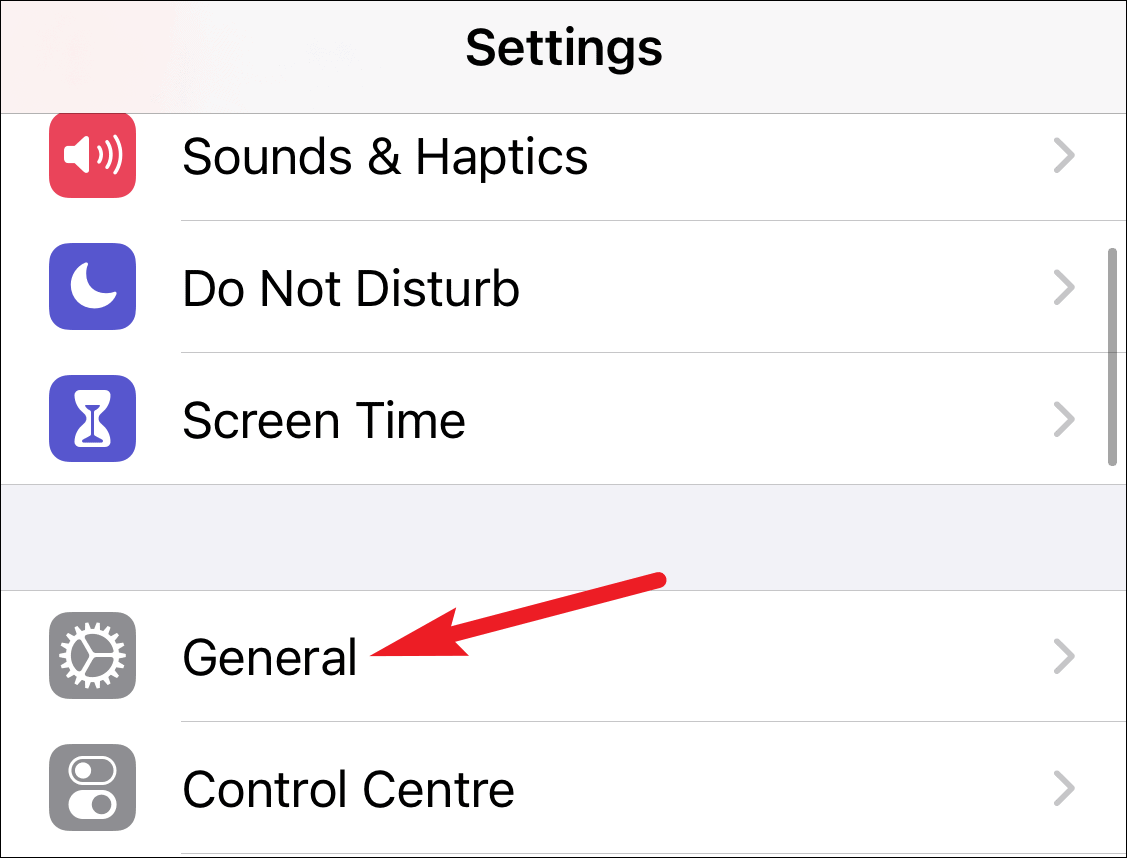
Task: Tap the General gear icon
Action: point(92,655)
